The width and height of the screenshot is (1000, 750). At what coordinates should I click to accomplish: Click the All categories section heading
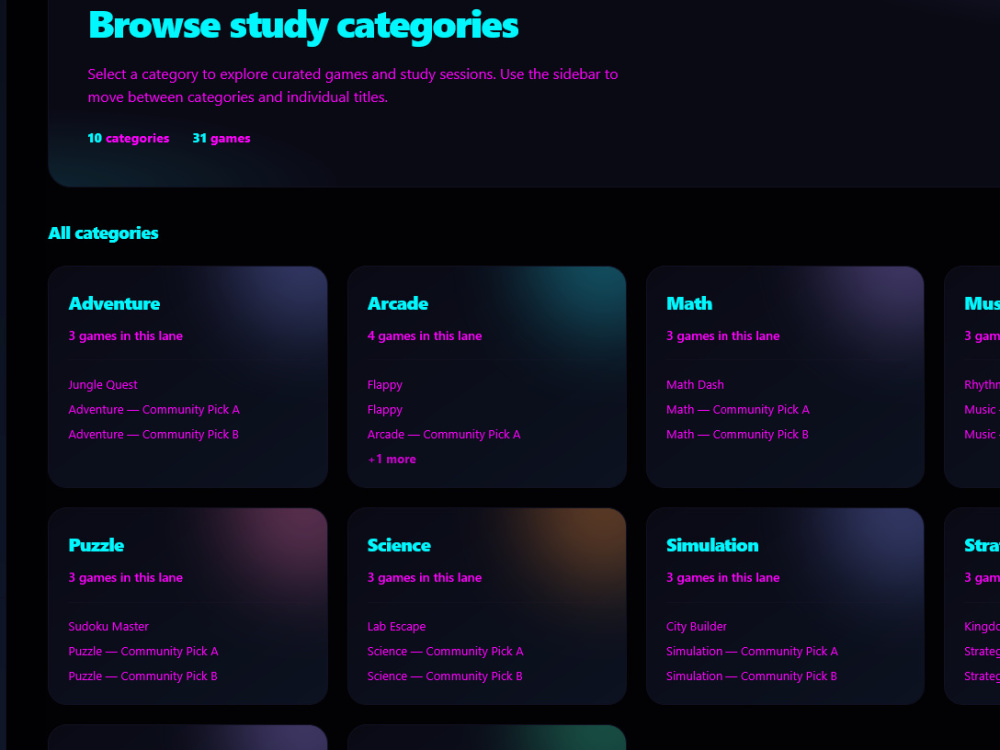103,233
